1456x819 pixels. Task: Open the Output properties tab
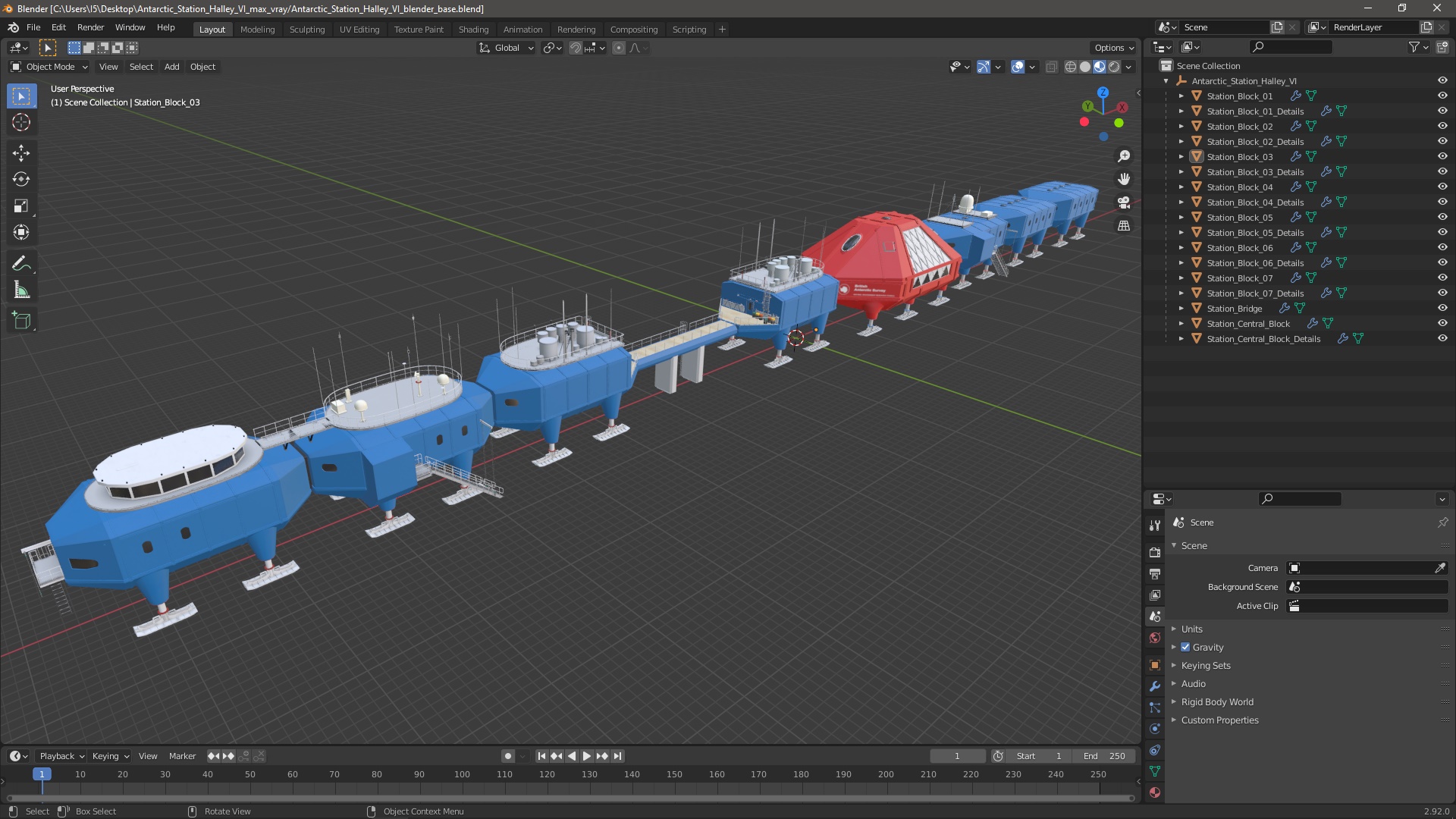[1155, 573]
